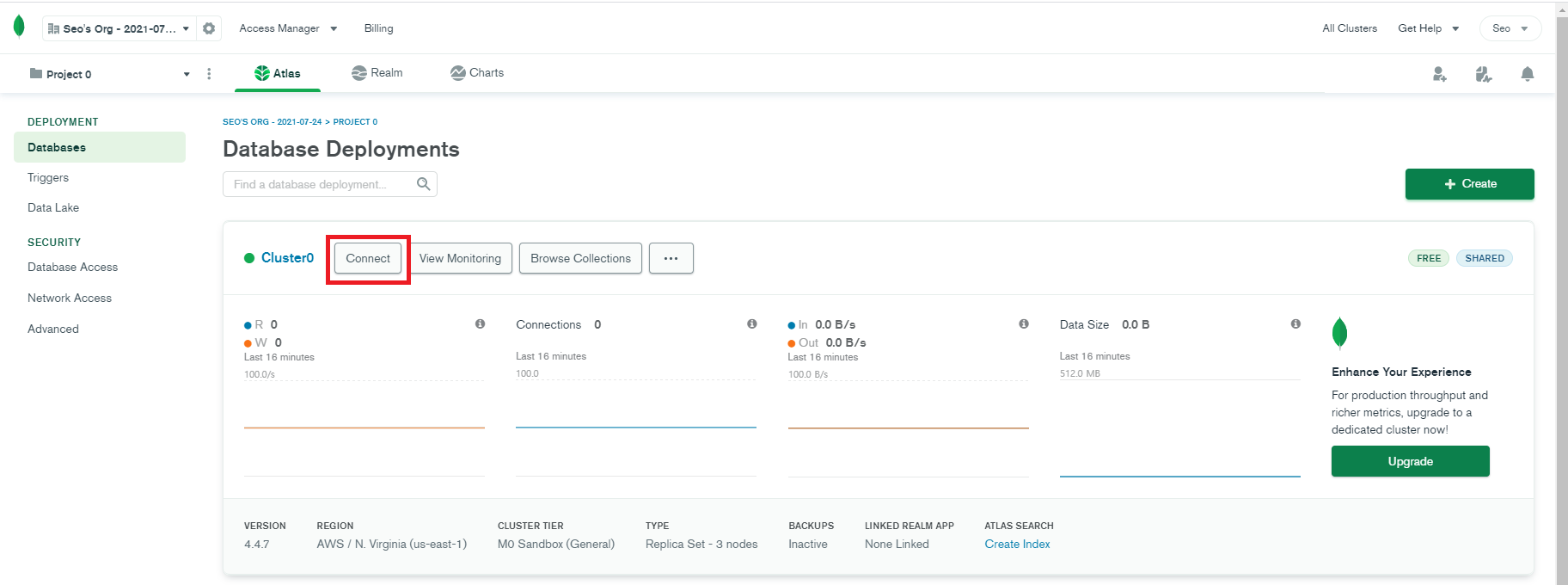Open organization settings gear icon
1568x585 pixels.
click(x=209, y=28)
